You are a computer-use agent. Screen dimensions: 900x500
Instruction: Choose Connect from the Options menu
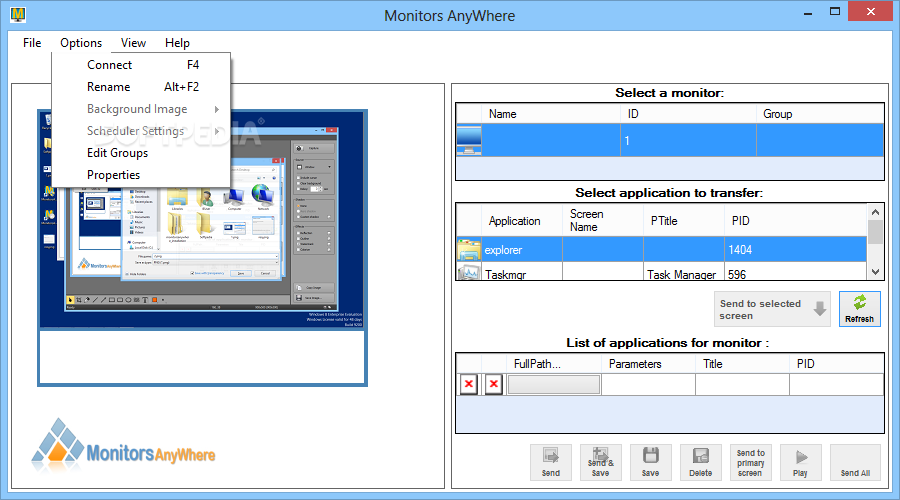[x=141, y=65]
